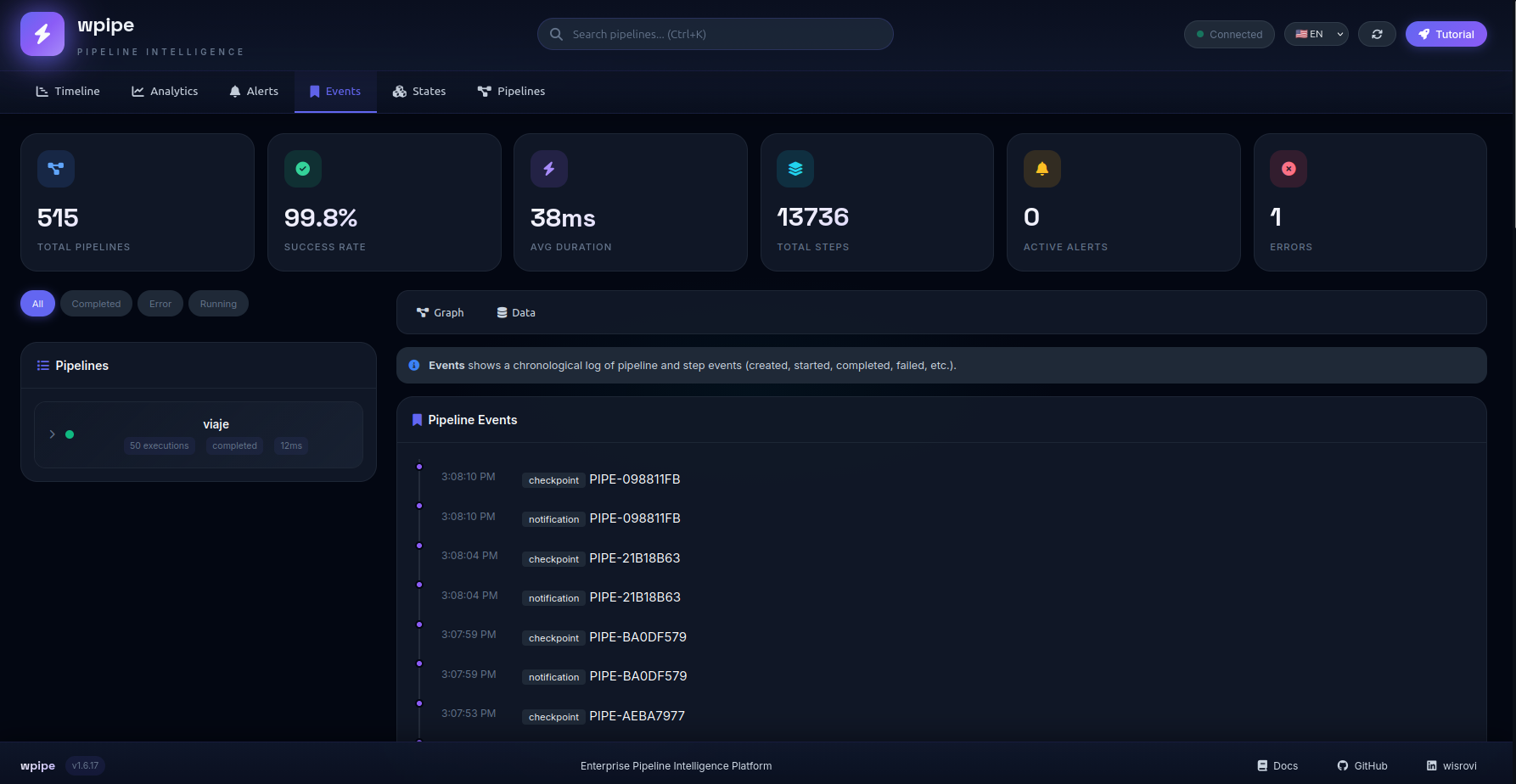Click the Avg Duration bolt icon
Image resolution: width=1516 pixels, height=784 pixels.
click(549, 169)
